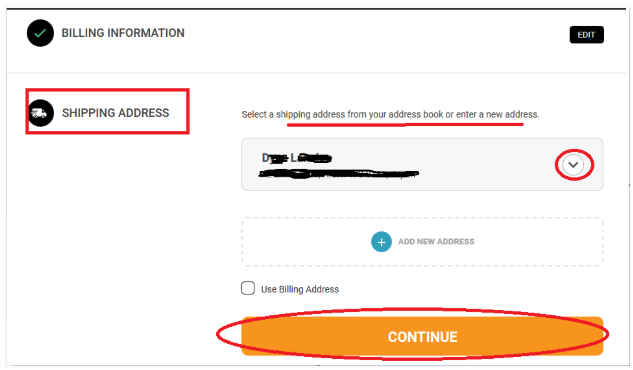Click the shipping truck icon

click(40, 113)
